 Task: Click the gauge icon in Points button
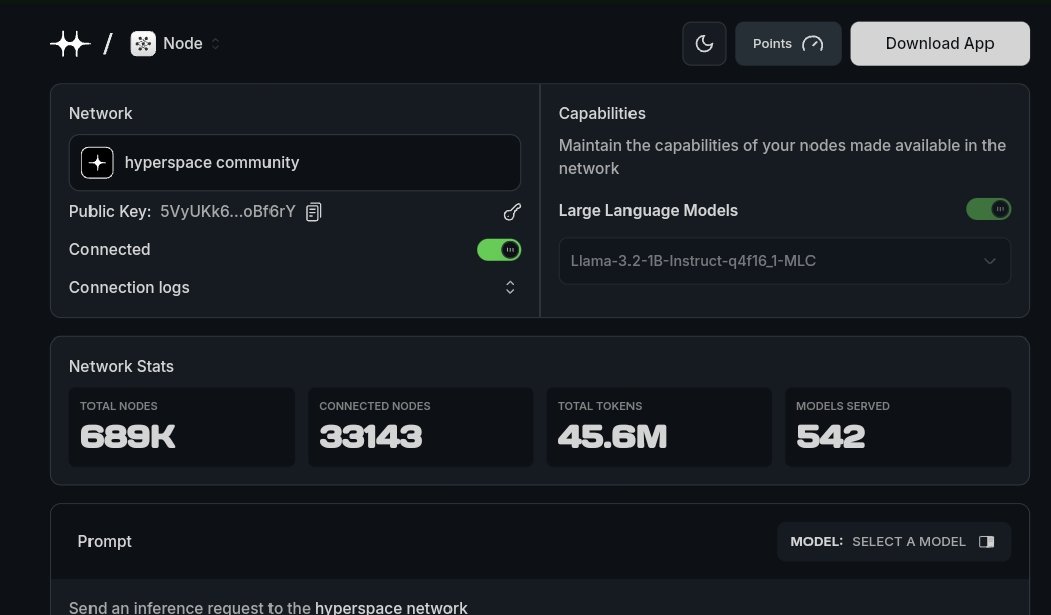point(812,44)
